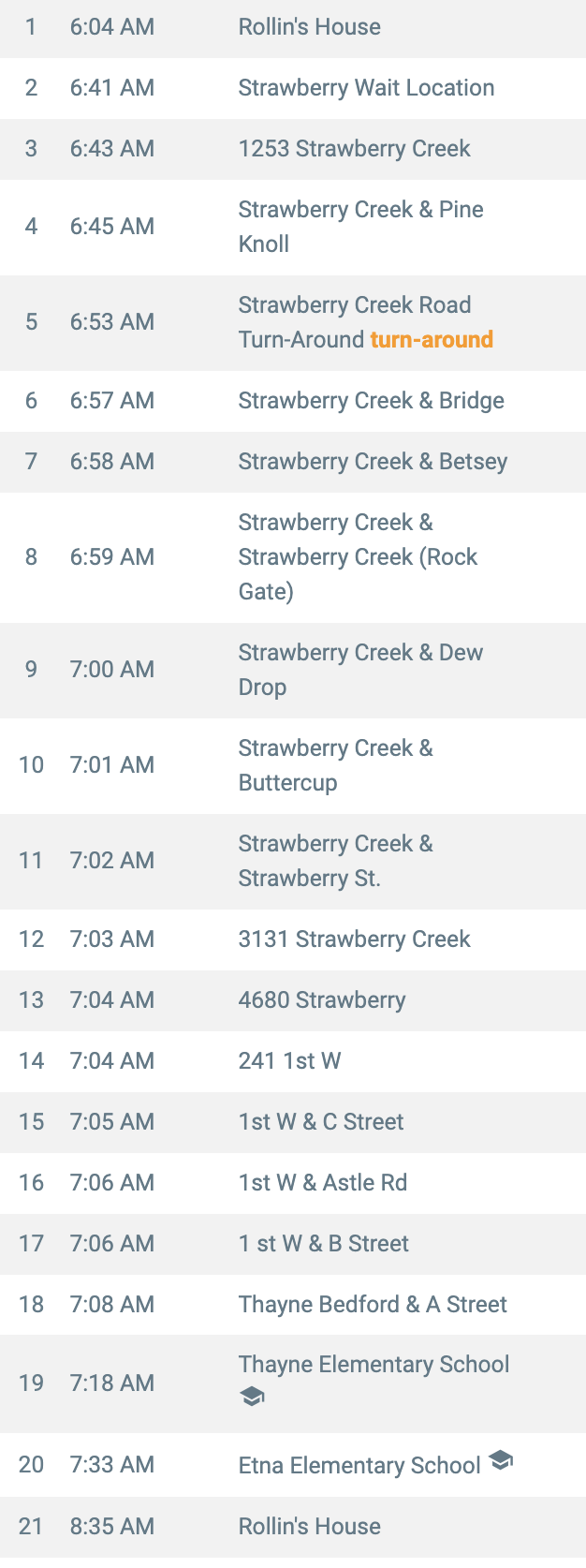586x1568 pixels.
Task: Select the Strawberry Wait Location stop
Action: tap(293, 88)
